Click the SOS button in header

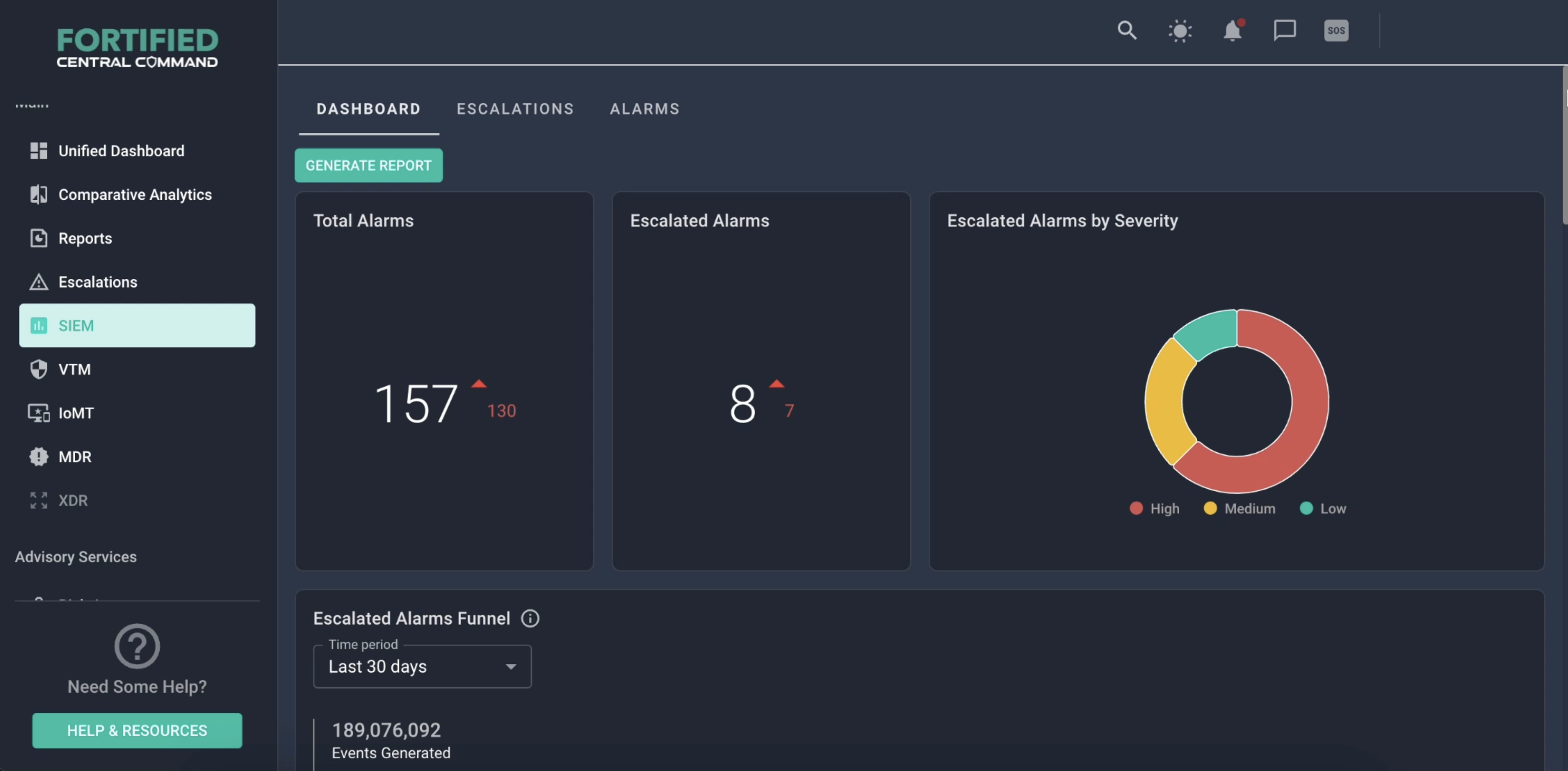1336,31
